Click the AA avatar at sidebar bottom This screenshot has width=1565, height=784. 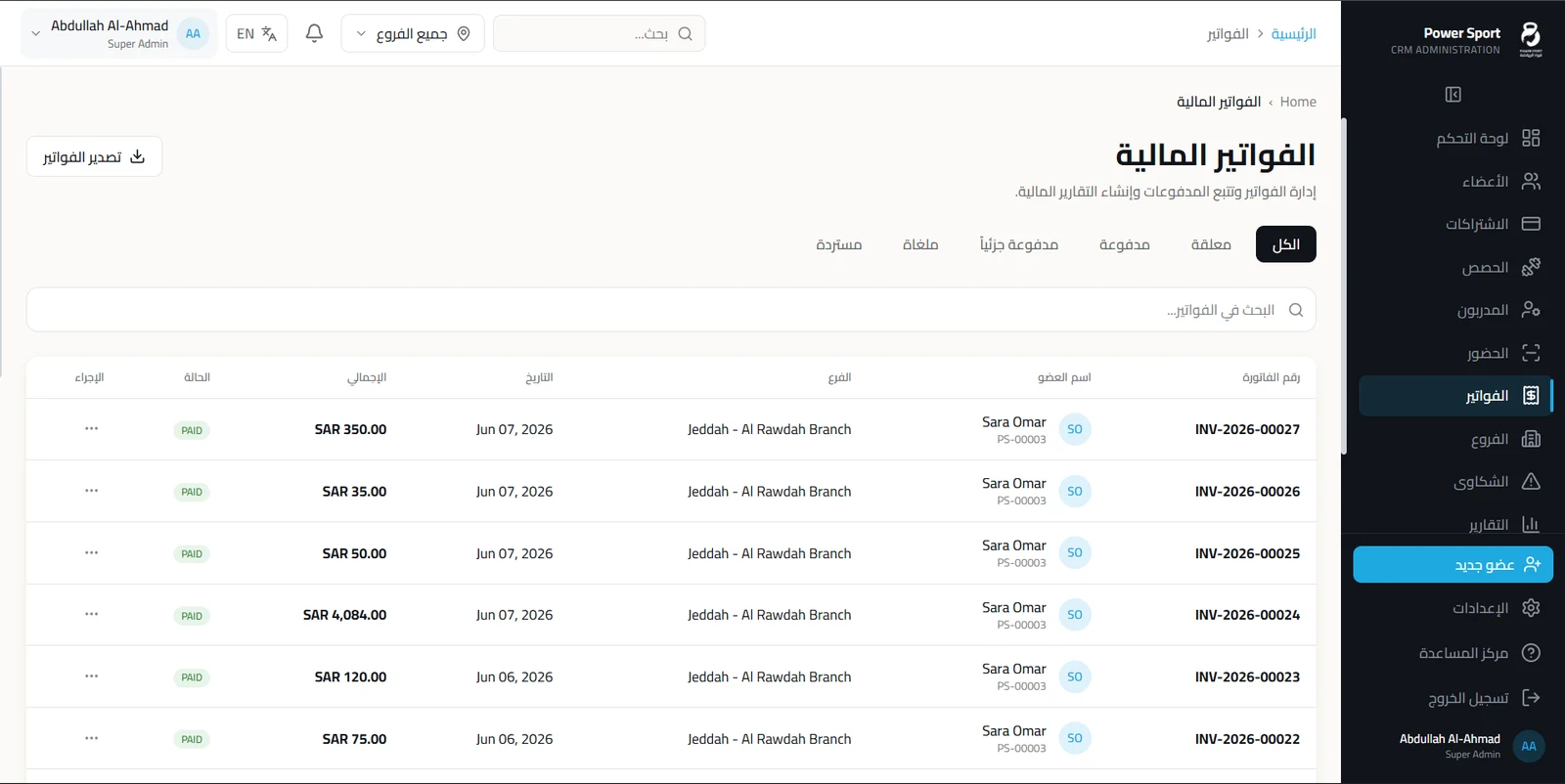(1529, 746)
